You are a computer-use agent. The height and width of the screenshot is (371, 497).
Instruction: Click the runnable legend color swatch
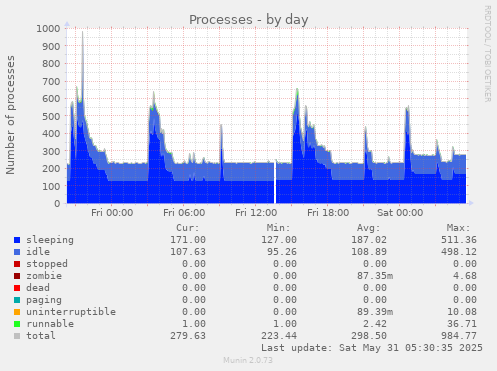pos(17,324)
